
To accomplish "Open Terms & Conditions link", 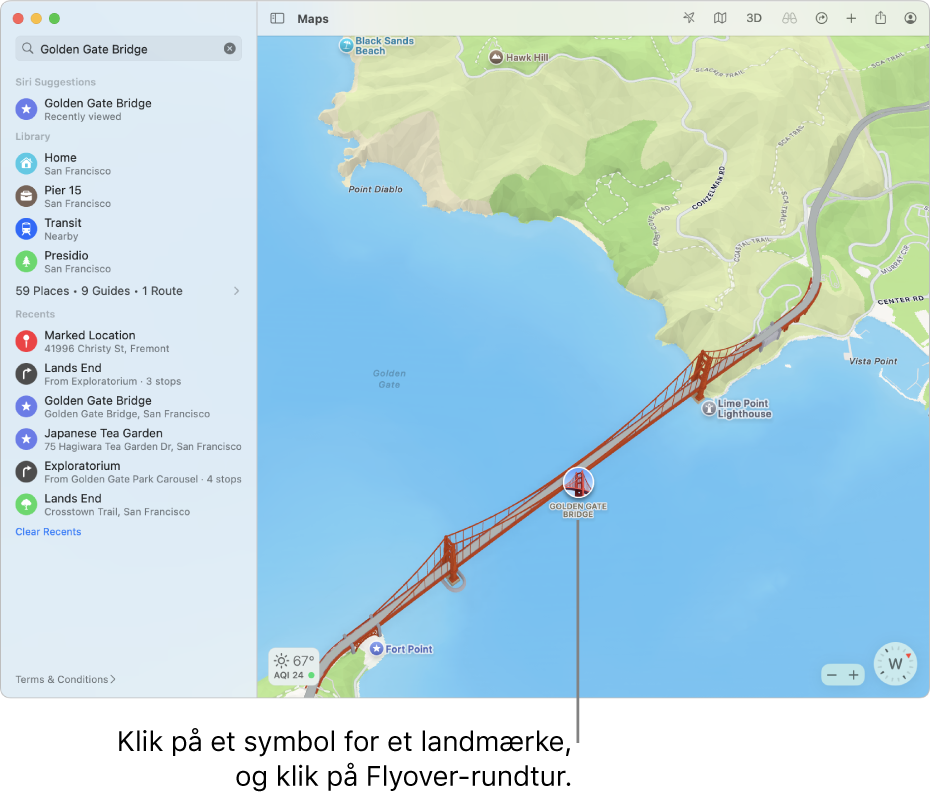I will click(66, 681).
